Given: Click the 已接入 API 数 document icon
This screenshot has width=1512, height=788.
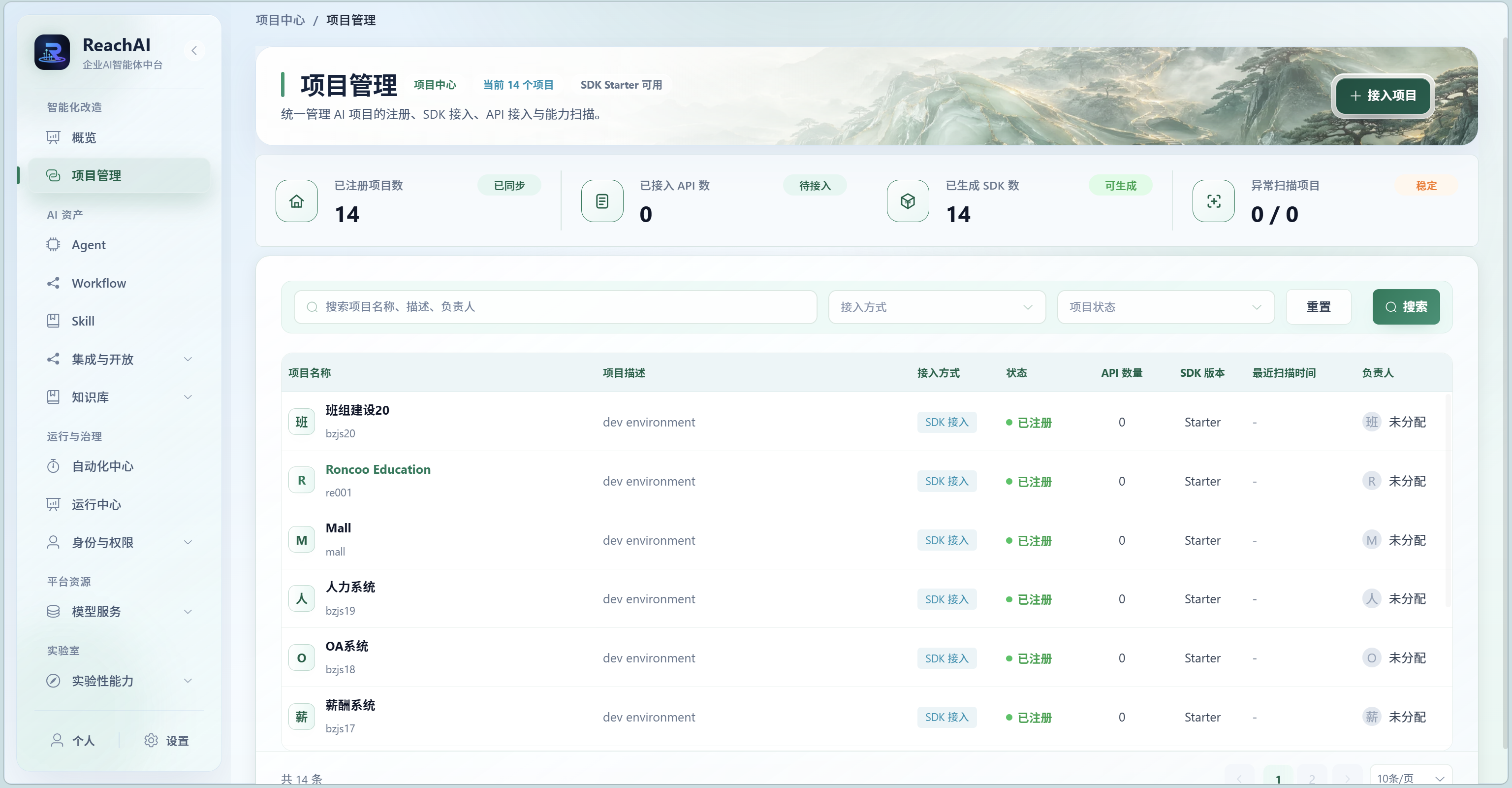Looking at the screenshot, I should pos(602,201).
